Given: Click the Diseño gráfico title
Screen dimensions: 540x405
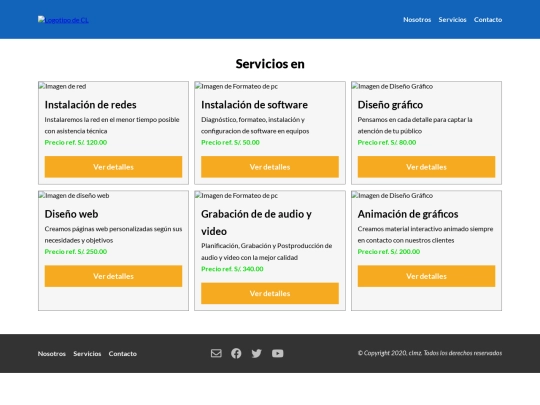Looking at the screenshot, I should [x=390, y=105].
